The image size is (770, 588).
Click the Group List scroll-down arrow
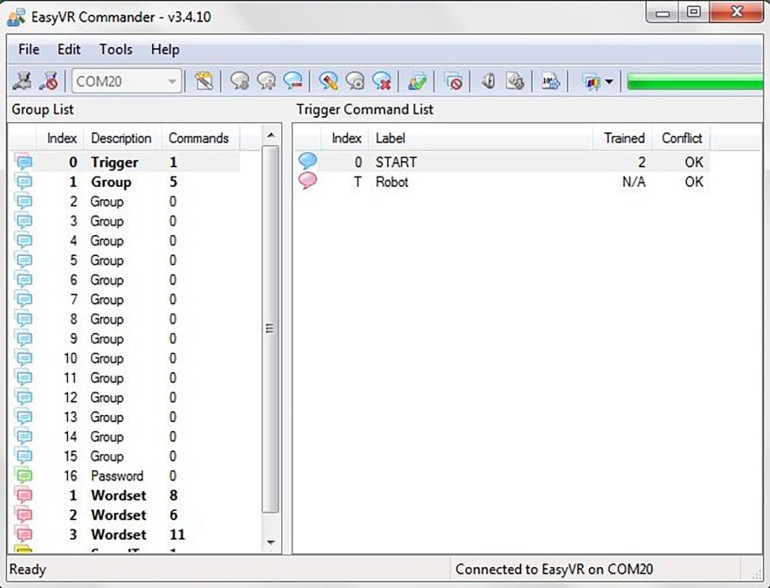coord(271,542)
